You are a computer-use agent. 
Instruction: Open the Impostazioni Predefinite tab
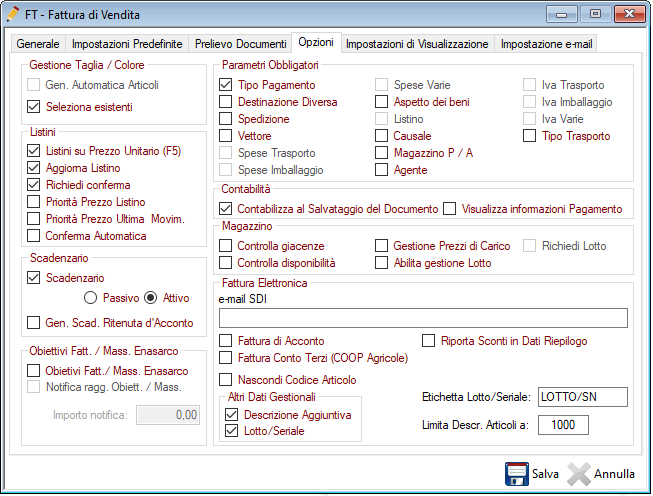127,44
